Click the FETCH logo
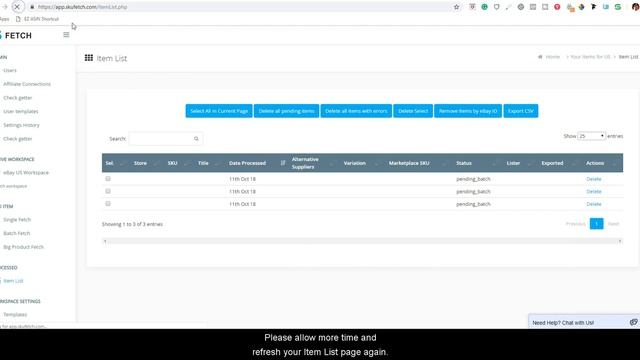Screen dimensions: 640x360 coord(16,36)
